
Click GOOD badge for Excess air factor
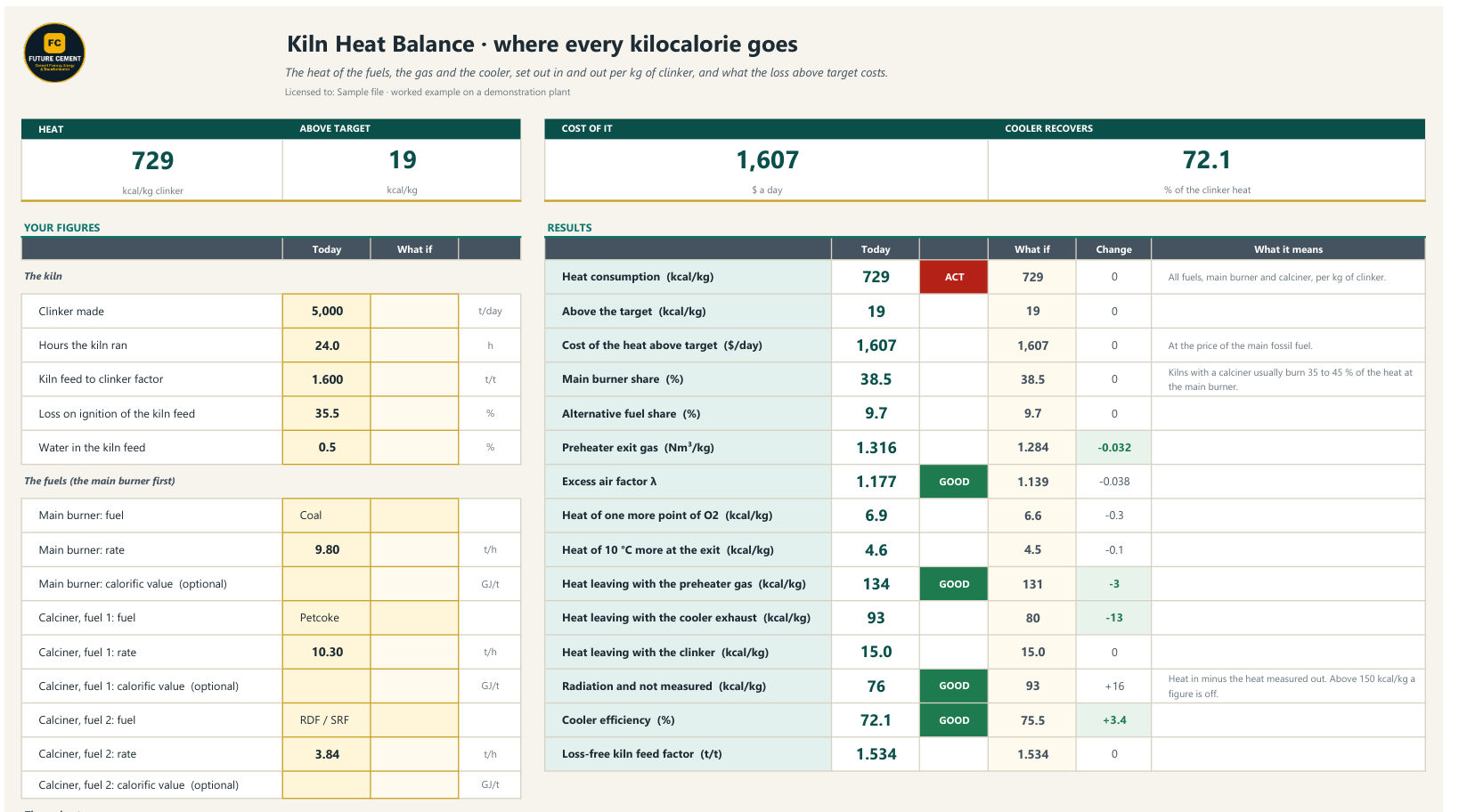coord(954,482)
